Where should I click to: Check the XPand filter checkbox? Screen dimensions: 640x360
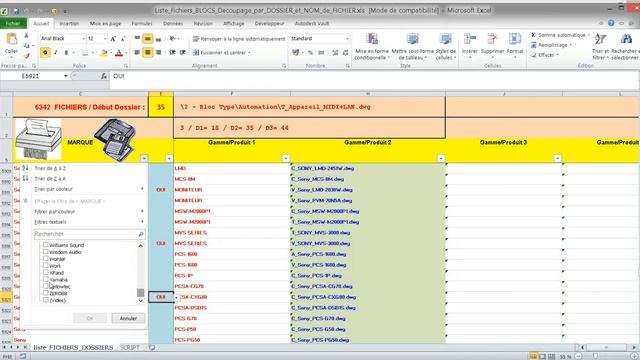point(46,272)
